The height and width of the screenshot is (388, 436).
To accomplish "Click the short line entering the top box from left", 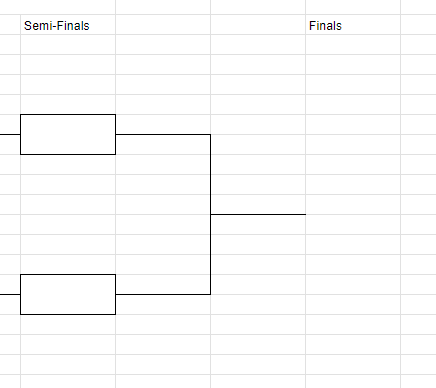I will [10, 134].
